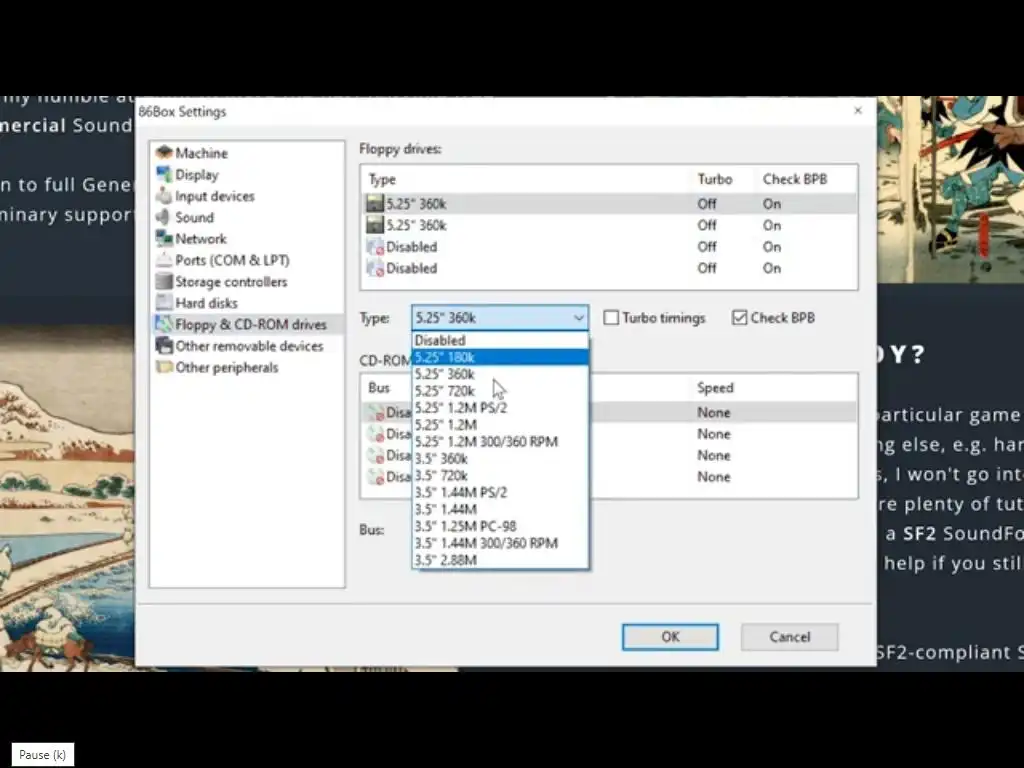Go to Storage controllers category
The height and width of the screenshot is (768, 1024).
(x=231, y=281)
